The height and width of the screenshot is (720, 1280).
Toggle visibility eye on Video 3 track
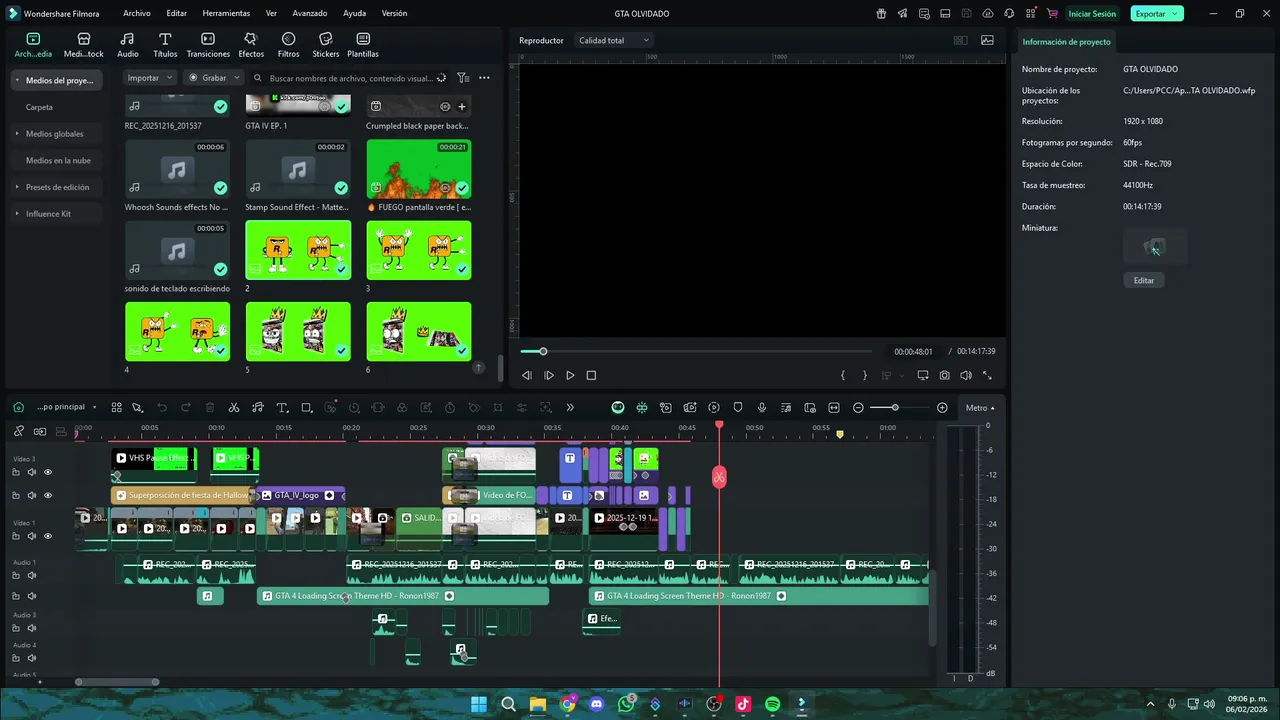coord(48,472)
